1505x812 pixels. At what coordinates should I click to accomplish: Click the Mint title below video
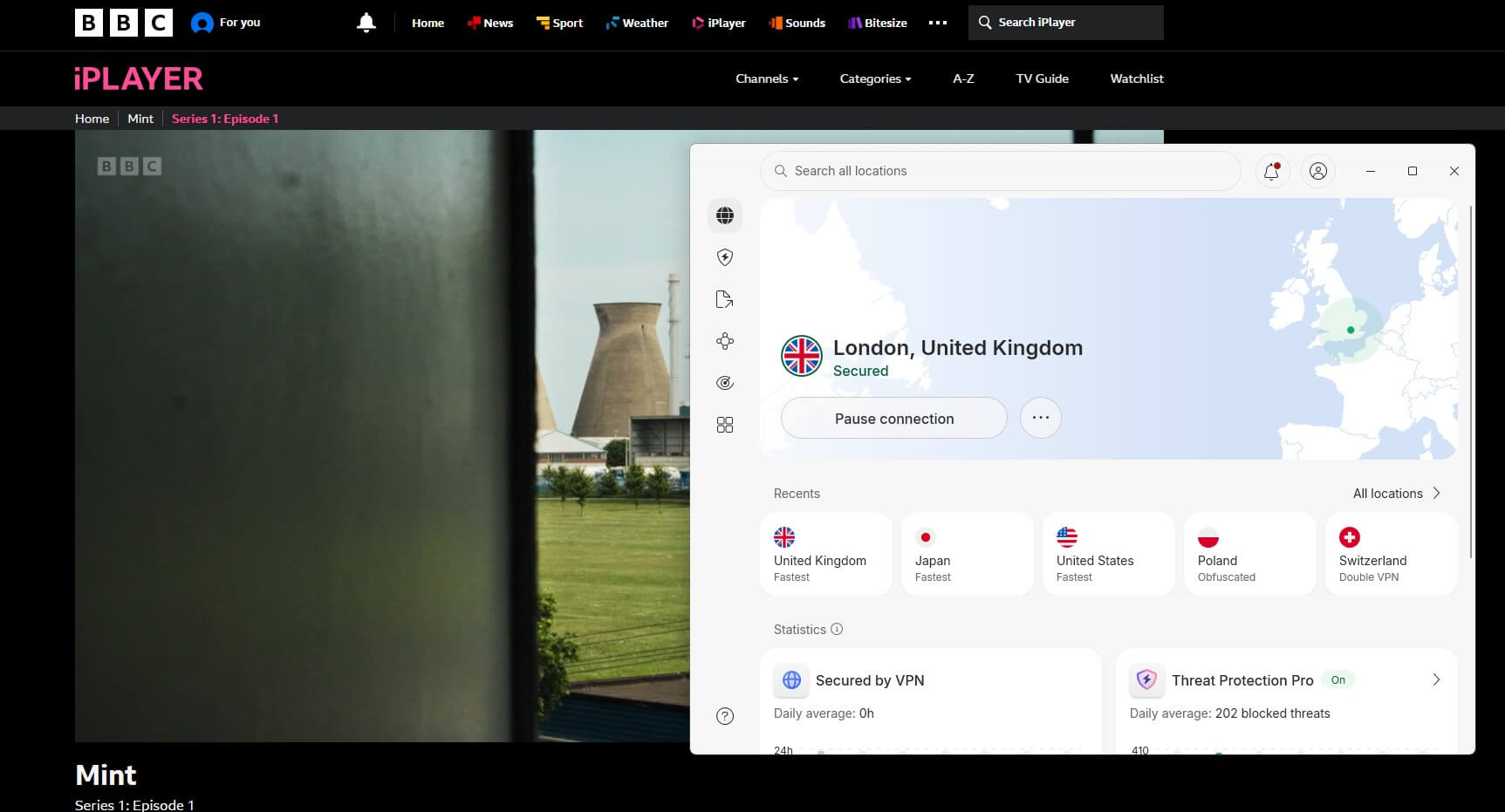pos(106,774)
